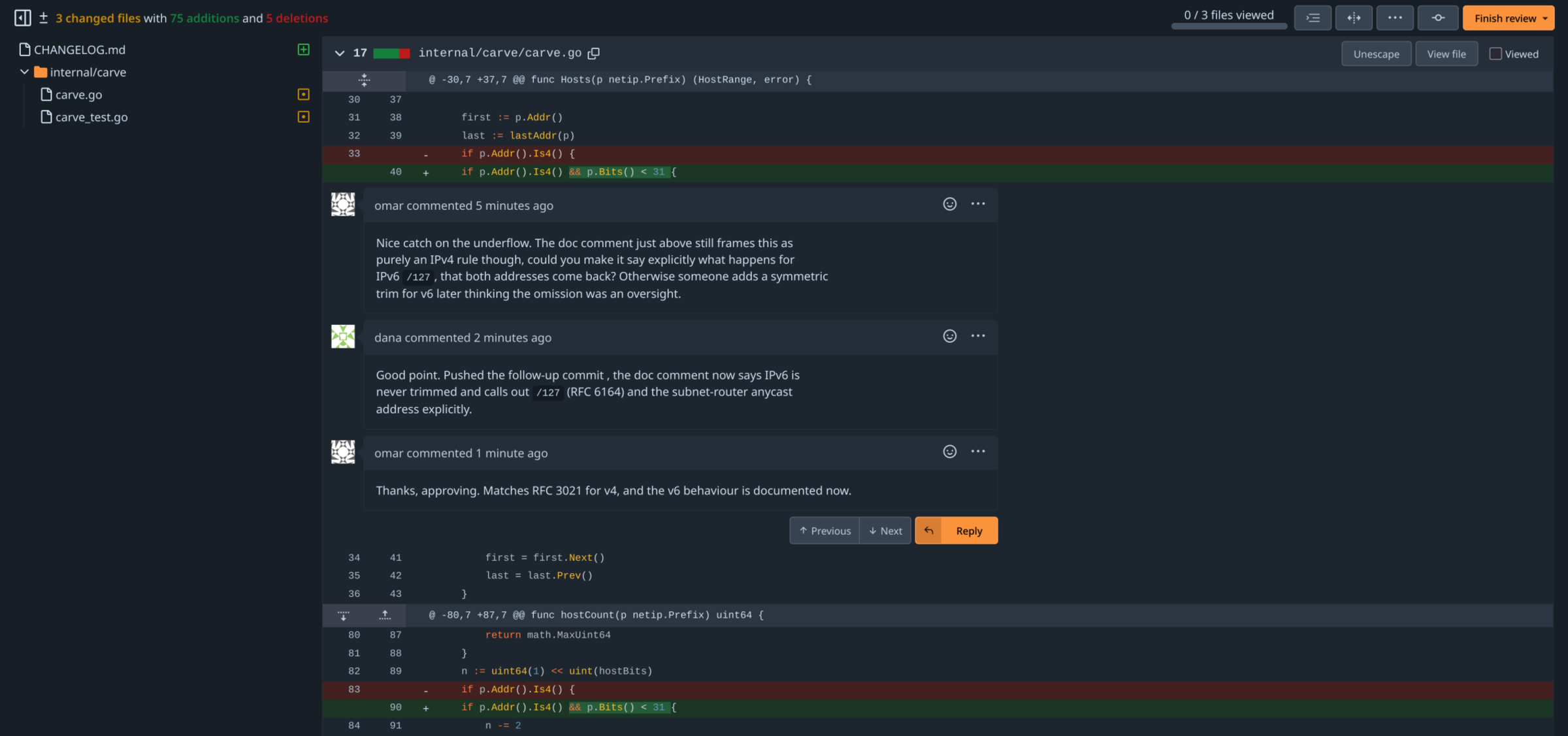
Task: Click the '75 additions' text
Action: [204, 18]
